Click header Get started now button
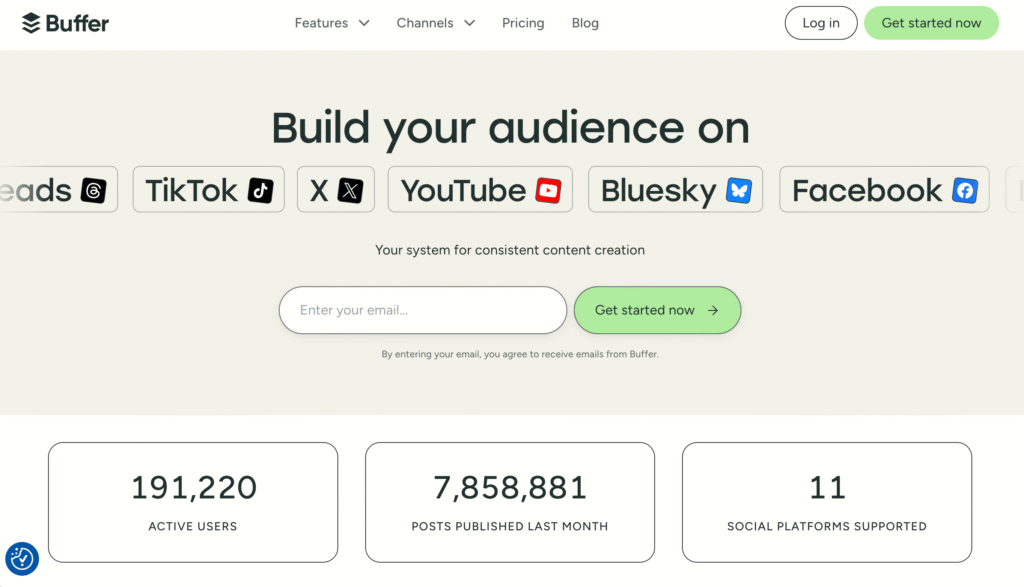 point(931,23)
